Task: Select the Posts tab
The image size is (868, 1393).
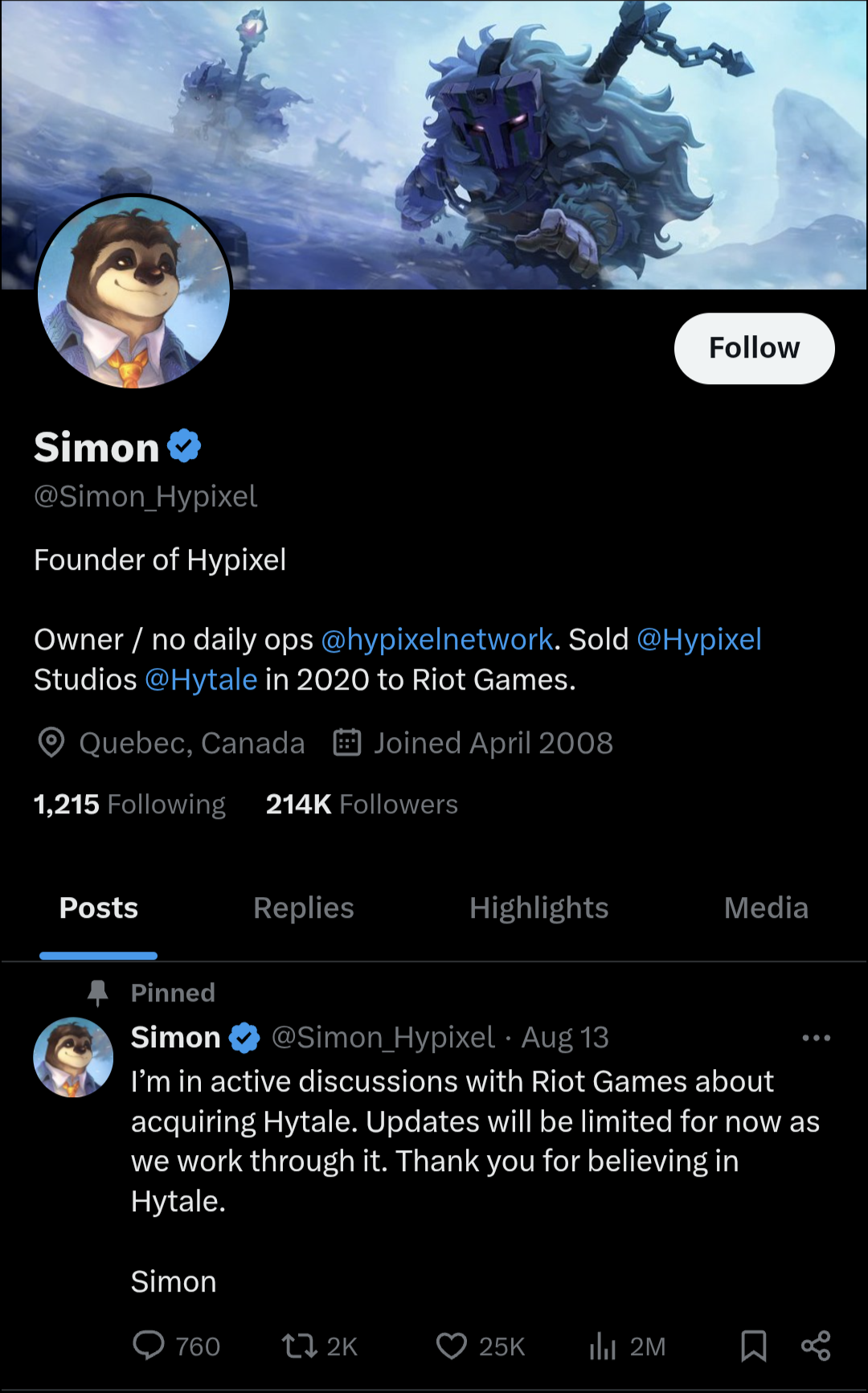Action: (99, 907)
